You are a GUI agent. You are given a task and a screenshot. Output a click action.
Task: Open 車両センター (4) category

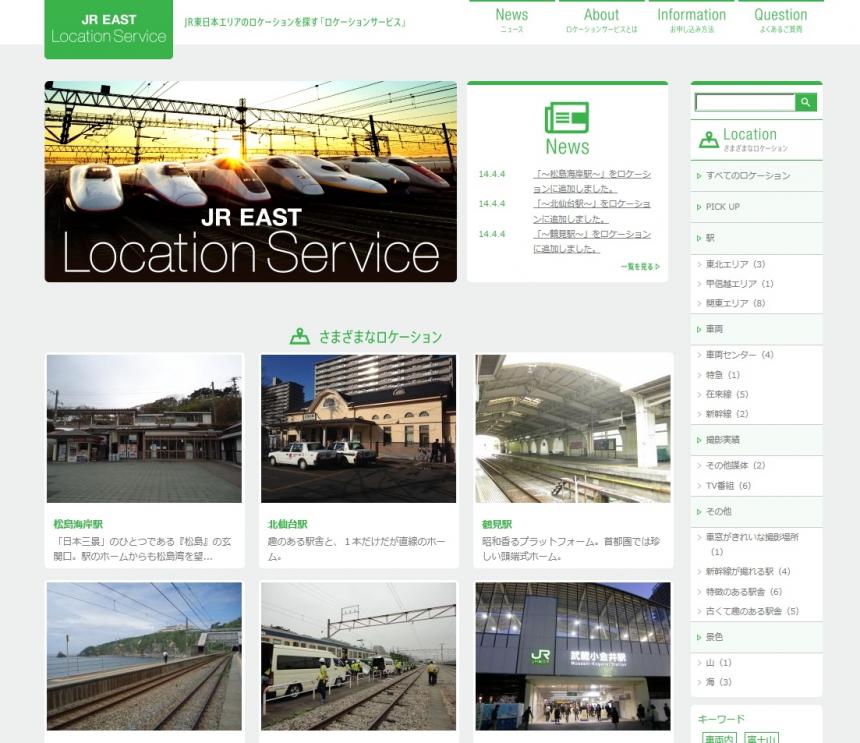739,355
